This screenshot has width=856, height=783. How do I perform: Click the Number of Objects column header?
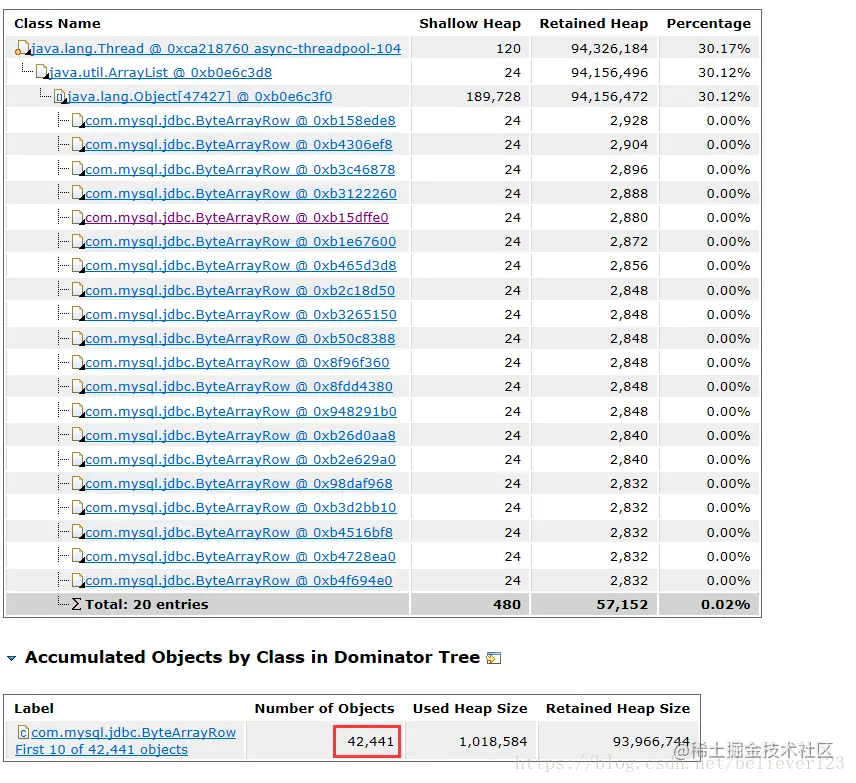(324, 708)
